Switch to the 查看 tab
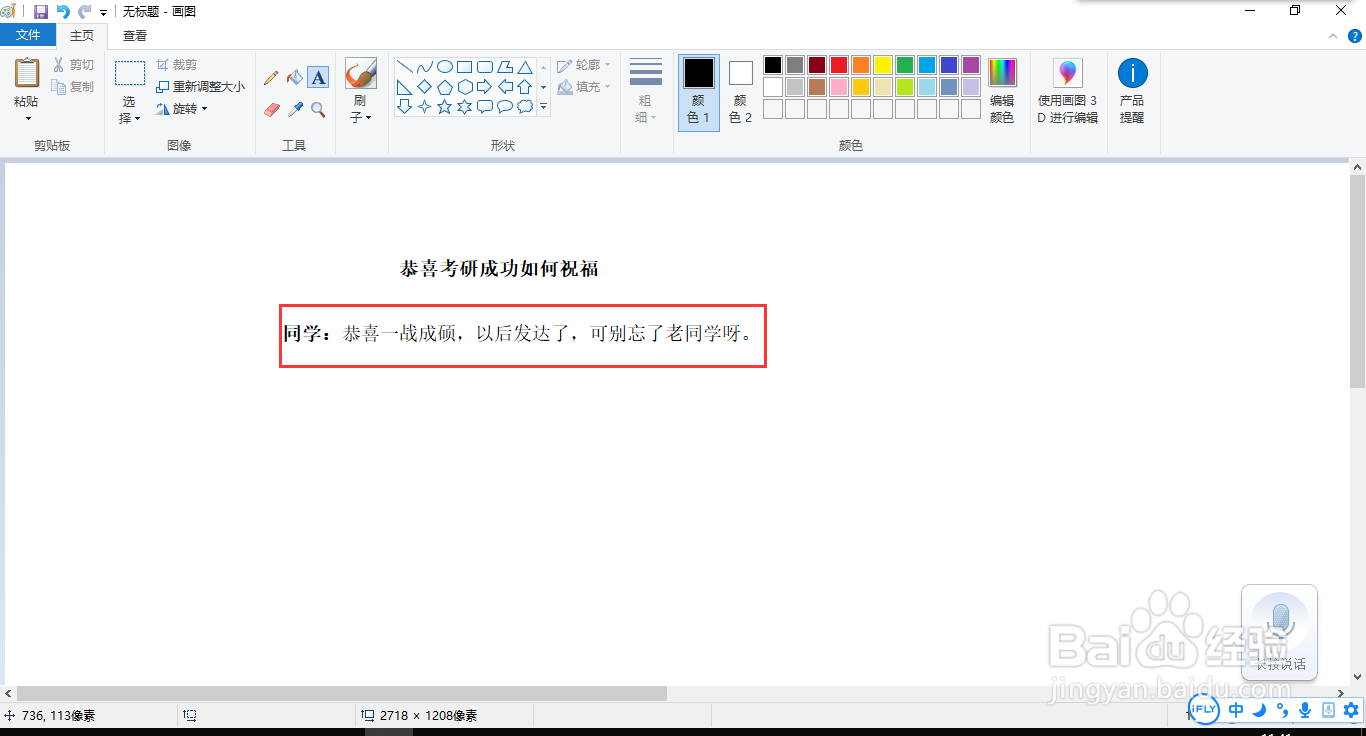1366x736 pixels. pos(135,33)
